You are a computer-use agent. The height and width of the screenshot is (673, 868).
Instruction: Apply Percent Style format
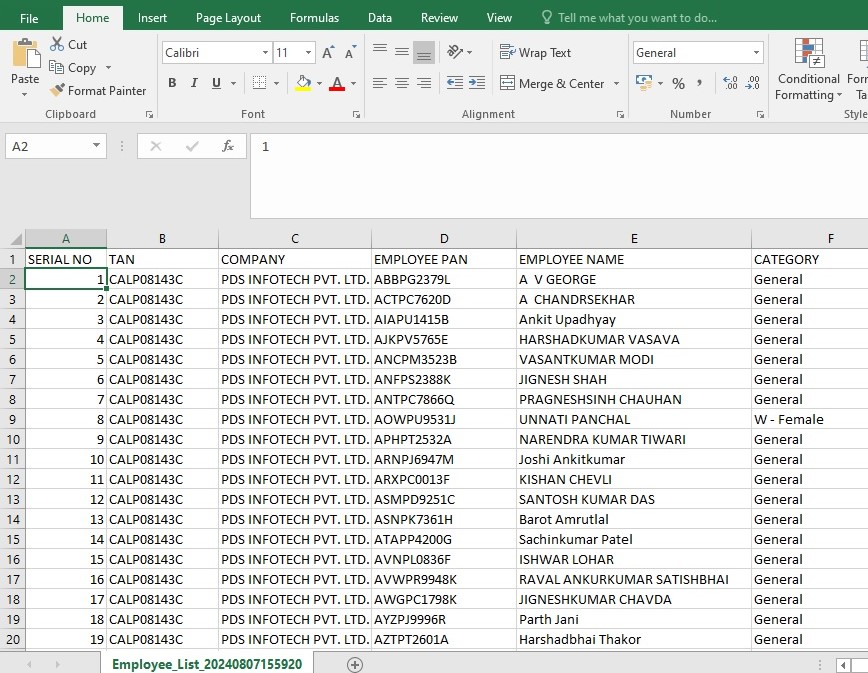[679, 84]
